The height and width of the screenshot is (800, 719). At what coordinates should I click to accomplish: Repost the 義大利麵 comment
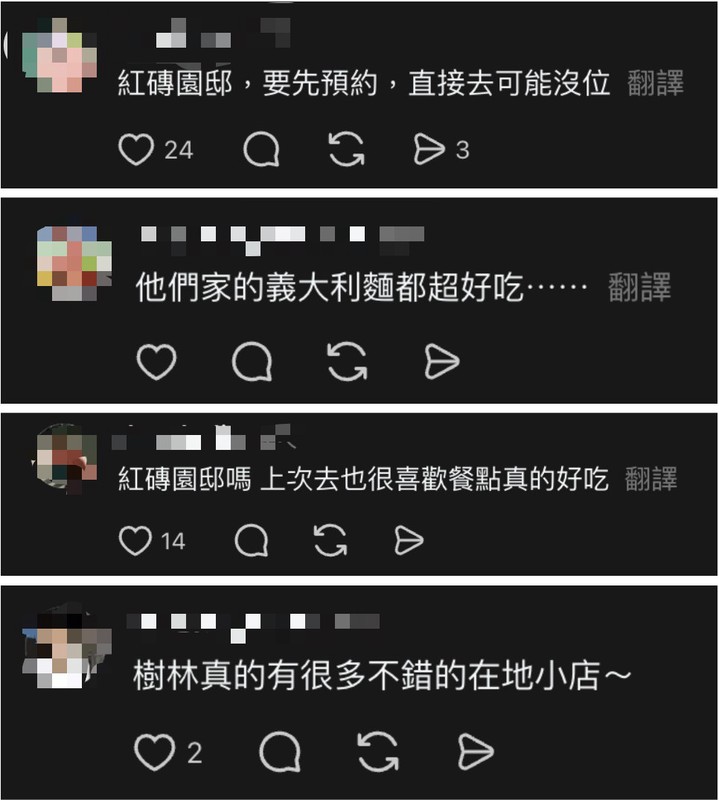coord(348,361)
